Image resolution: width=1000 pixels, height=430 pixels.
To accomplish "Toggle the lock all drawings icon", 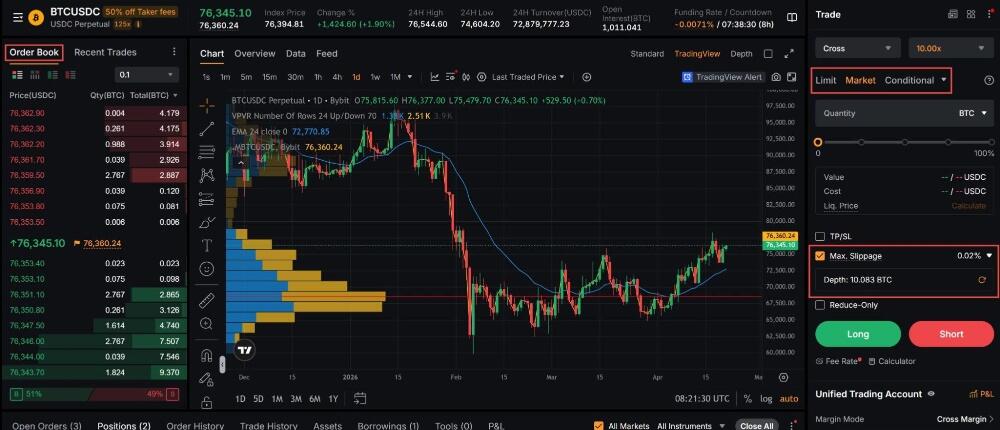I will pos(207,402).
